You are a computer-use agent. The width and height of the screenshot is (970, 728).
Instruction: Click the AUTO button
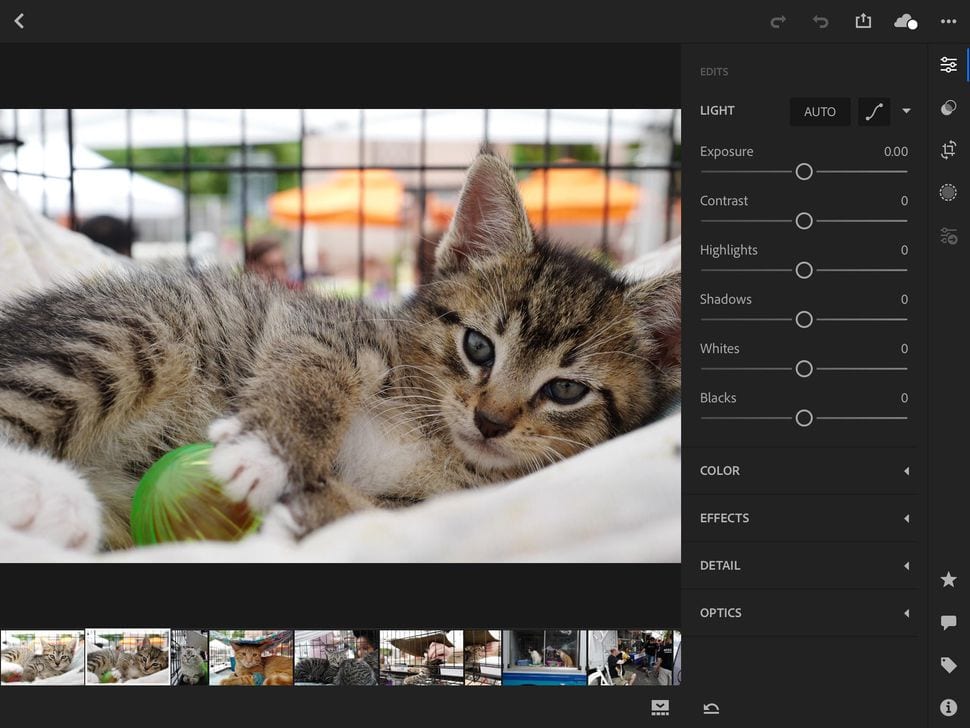click(820, 111)
